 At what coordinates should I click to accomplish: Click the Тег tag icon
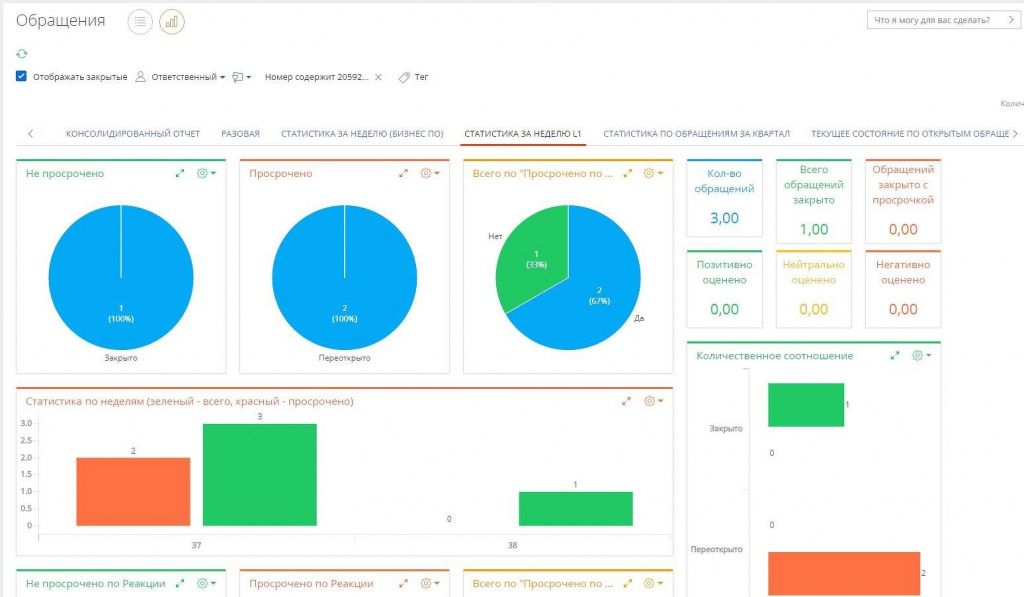click(x=404, y=77)
